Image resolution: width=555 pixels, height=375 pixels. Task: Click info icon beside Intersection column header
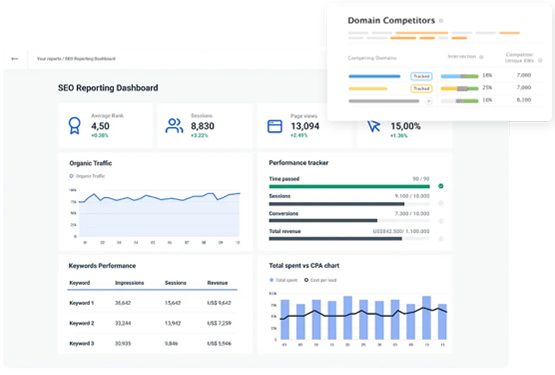[481, 57]
